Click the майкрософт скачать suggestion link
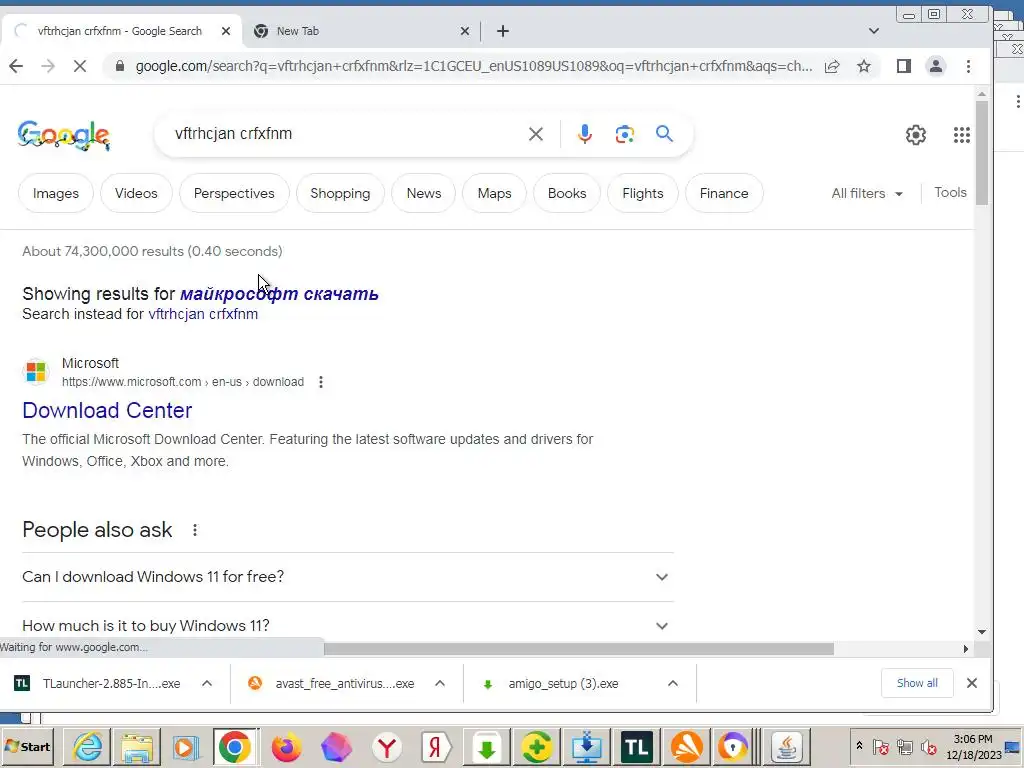 [279, 294]
